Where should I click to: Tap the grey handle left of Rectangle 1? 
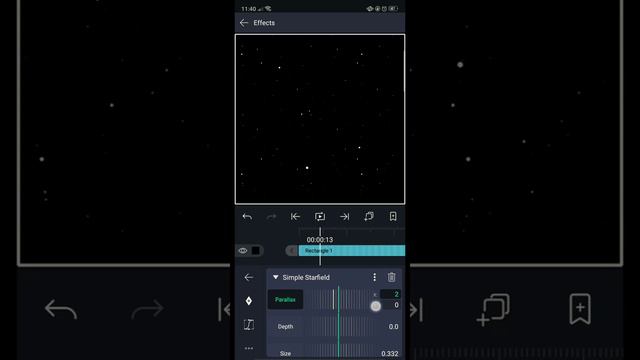[x=292, y=251]
